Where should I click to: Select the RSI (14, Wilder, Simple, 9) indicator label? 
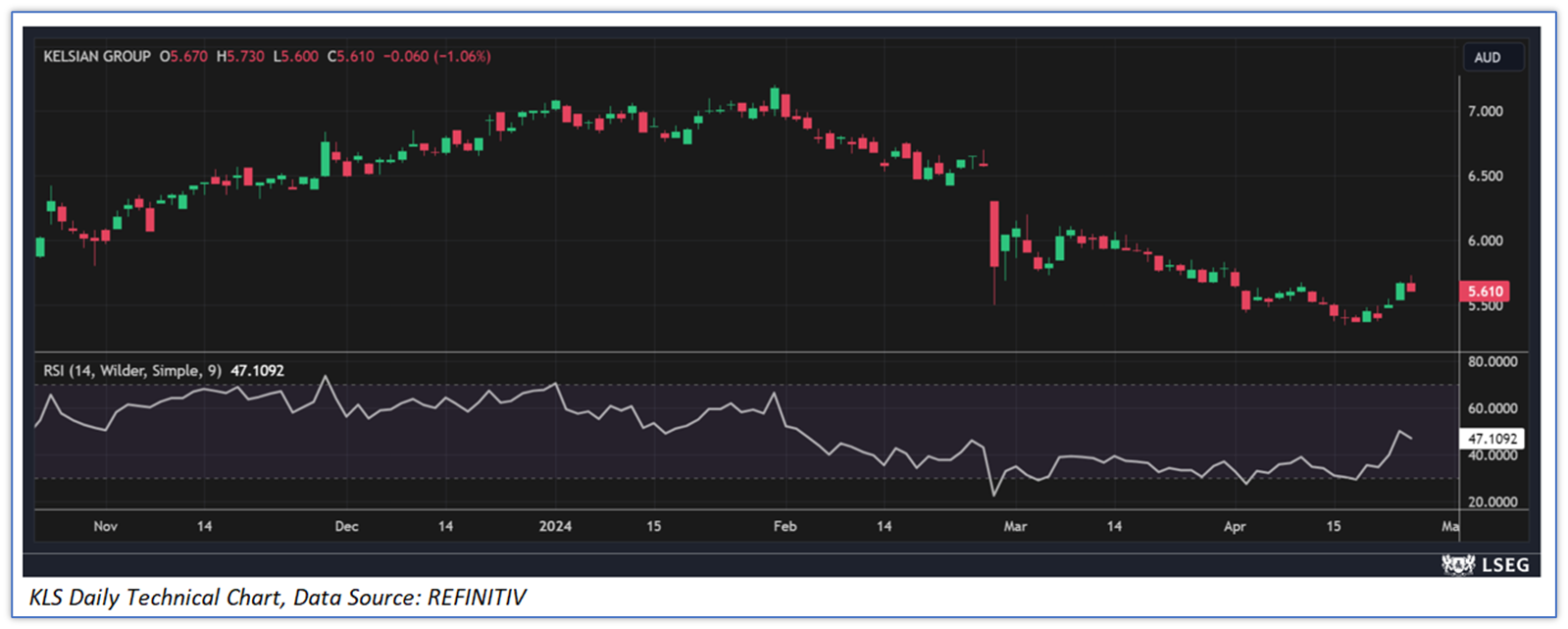(x=132, y=370)
